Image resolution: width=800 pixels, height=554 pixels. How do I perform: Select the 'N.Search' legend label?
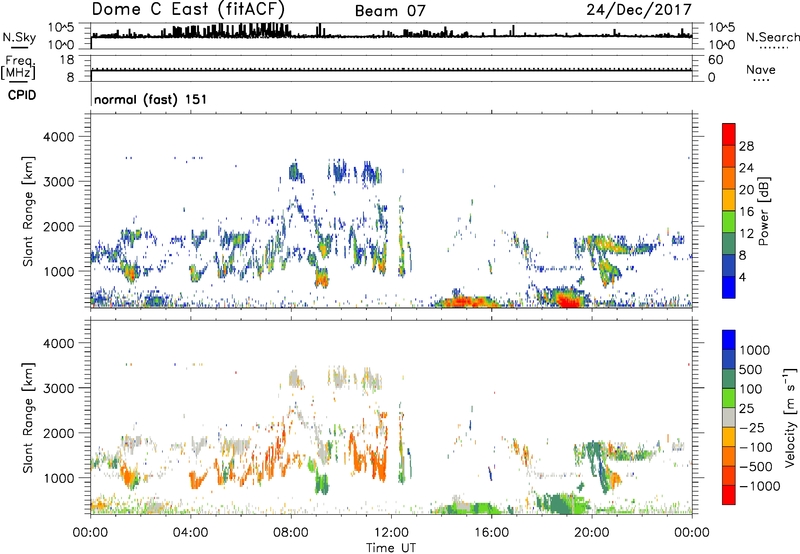click(773, 37)
